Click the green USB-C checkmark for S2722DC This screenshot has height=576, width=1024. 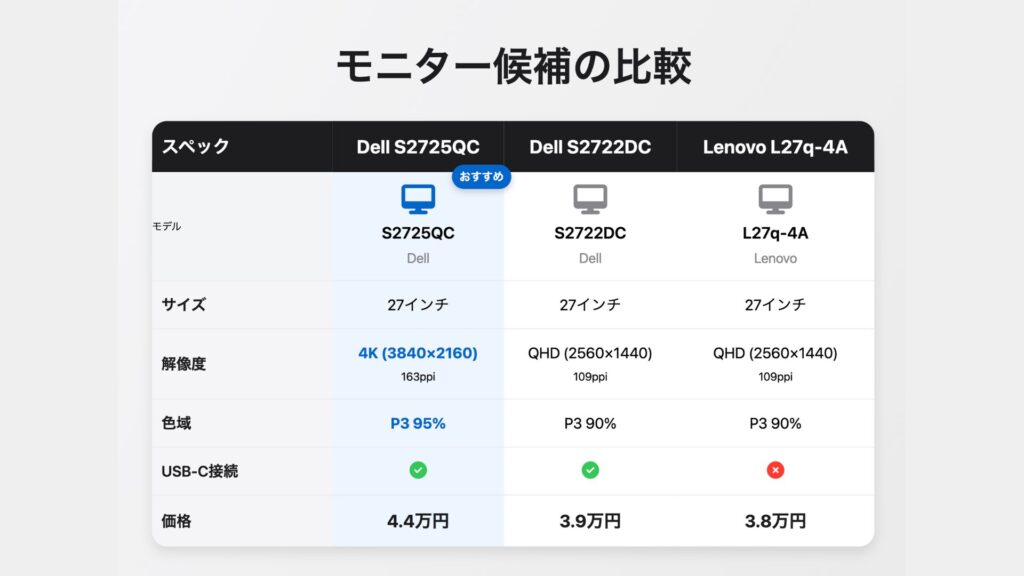click(590, 470)
